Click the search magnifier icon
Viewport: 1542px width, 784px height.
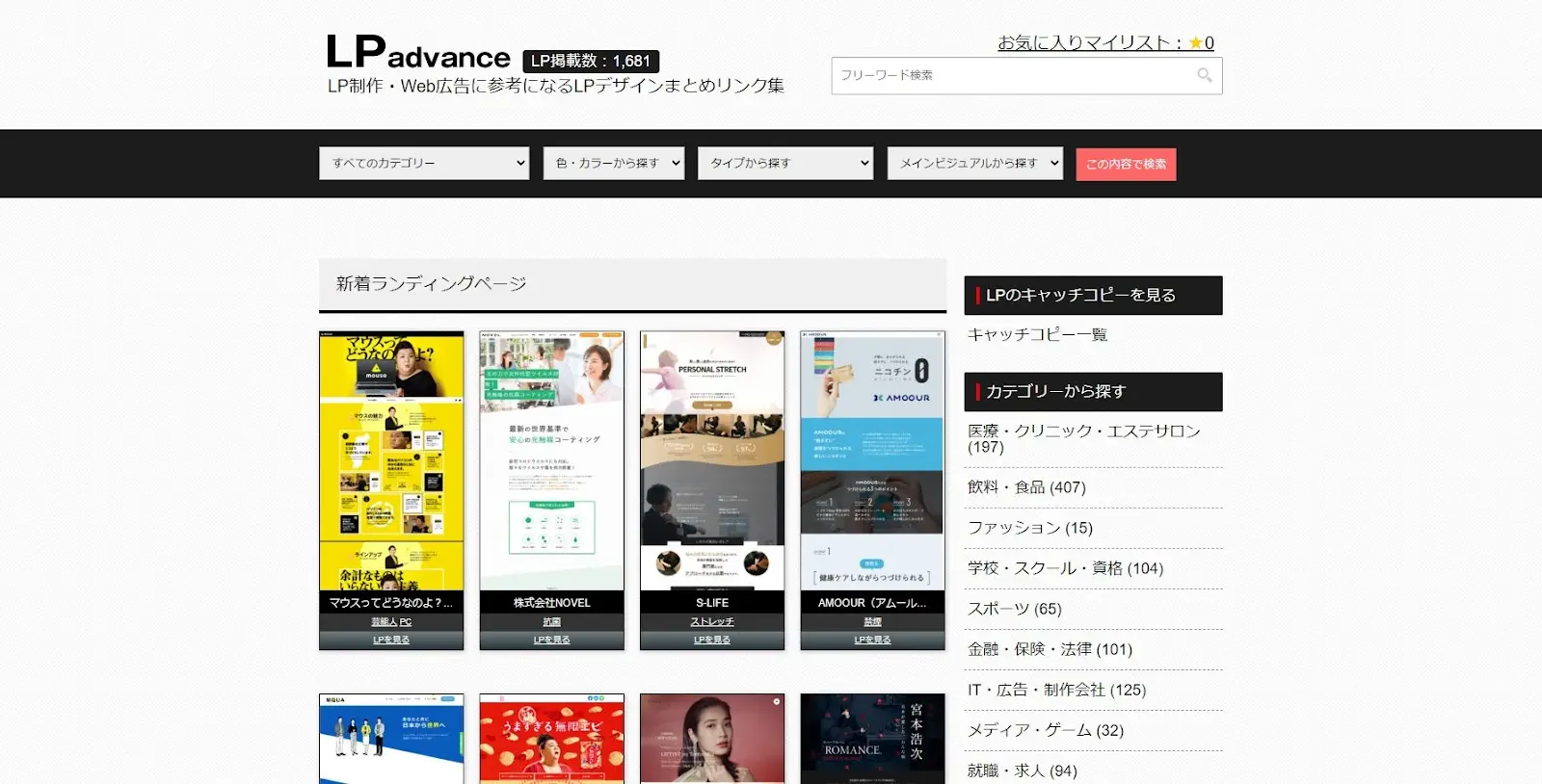pos(1204,75)
